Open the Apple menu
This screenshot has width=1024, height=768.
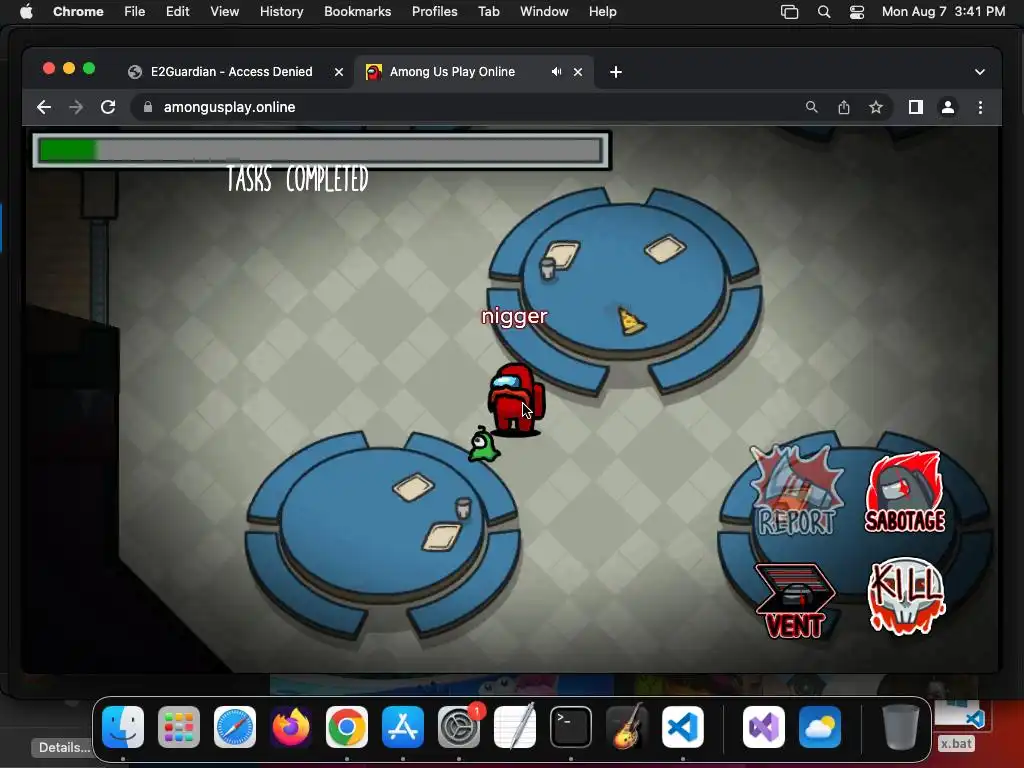coord(26,12)
